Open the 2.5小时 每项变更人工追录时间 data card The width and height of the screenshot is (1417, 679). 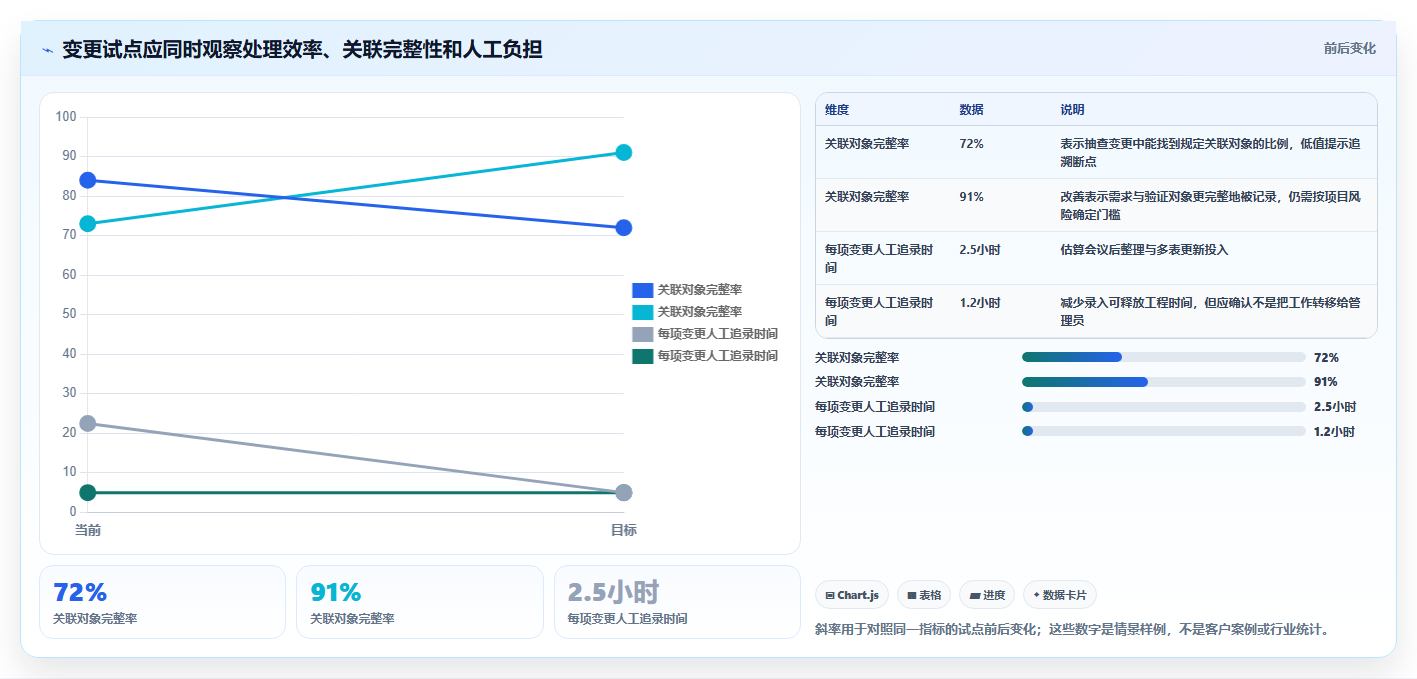tap(677, 602)
